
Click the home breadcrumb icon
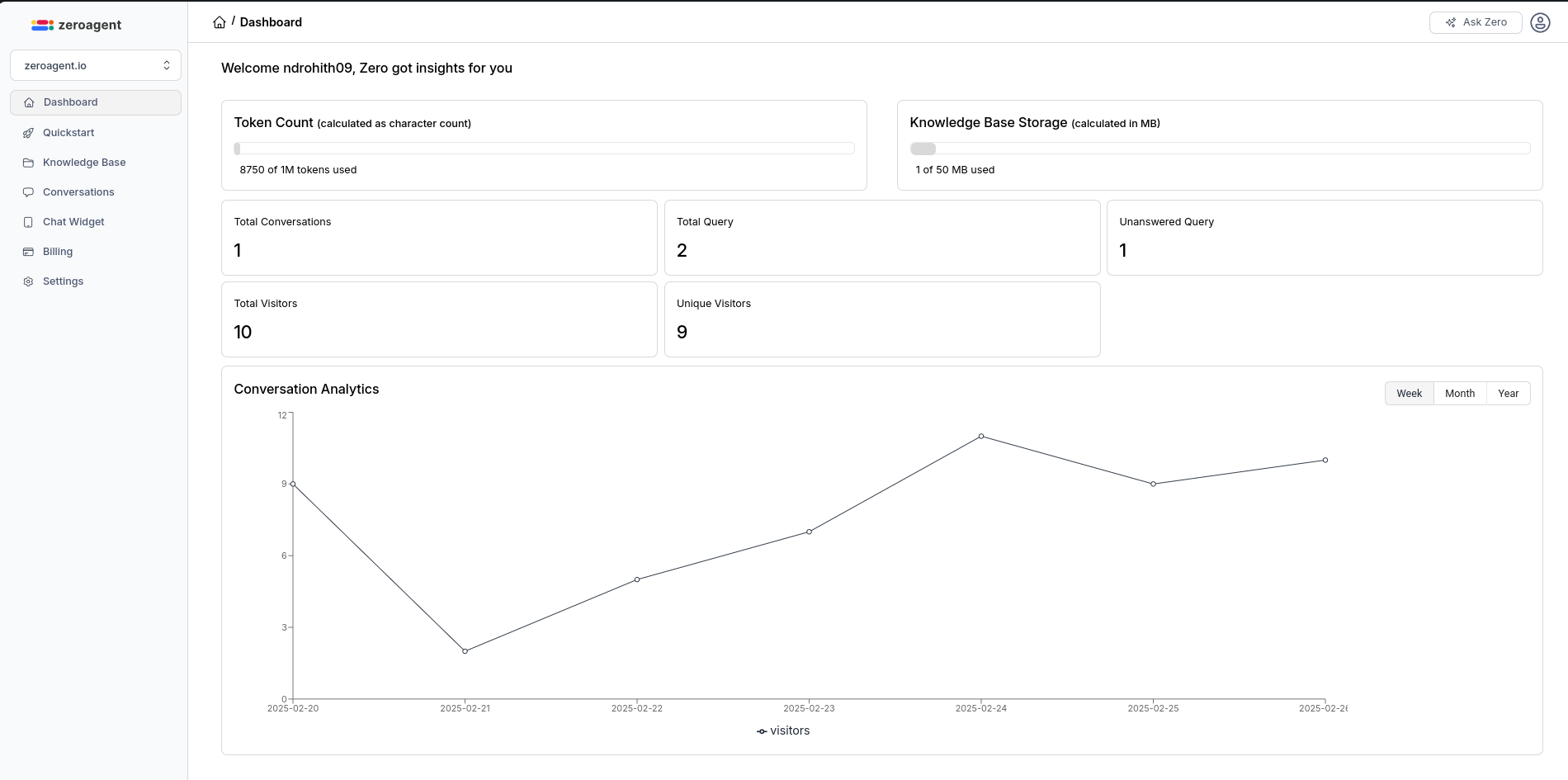pos(220,21)
